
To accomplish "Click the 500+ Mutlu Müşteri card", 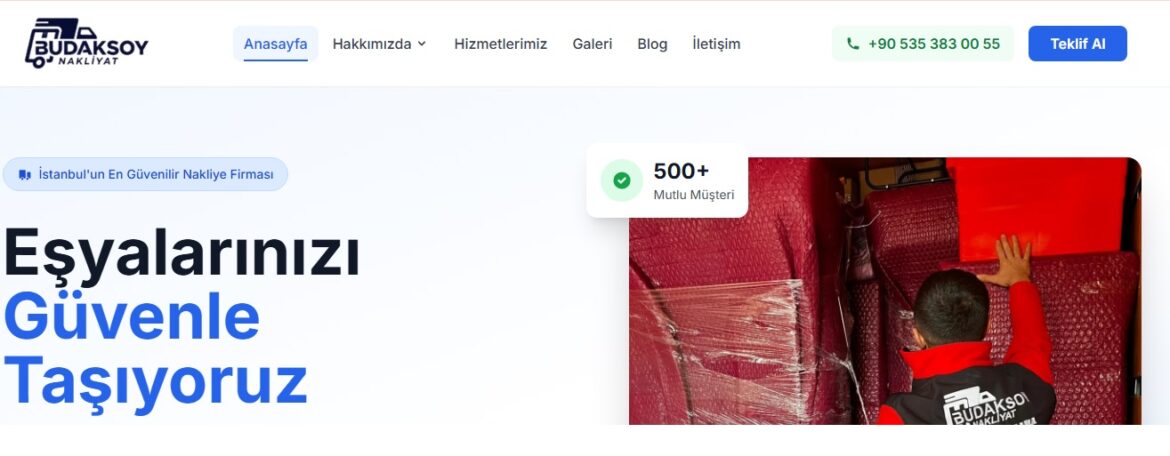I will click(x=667, y=181).
